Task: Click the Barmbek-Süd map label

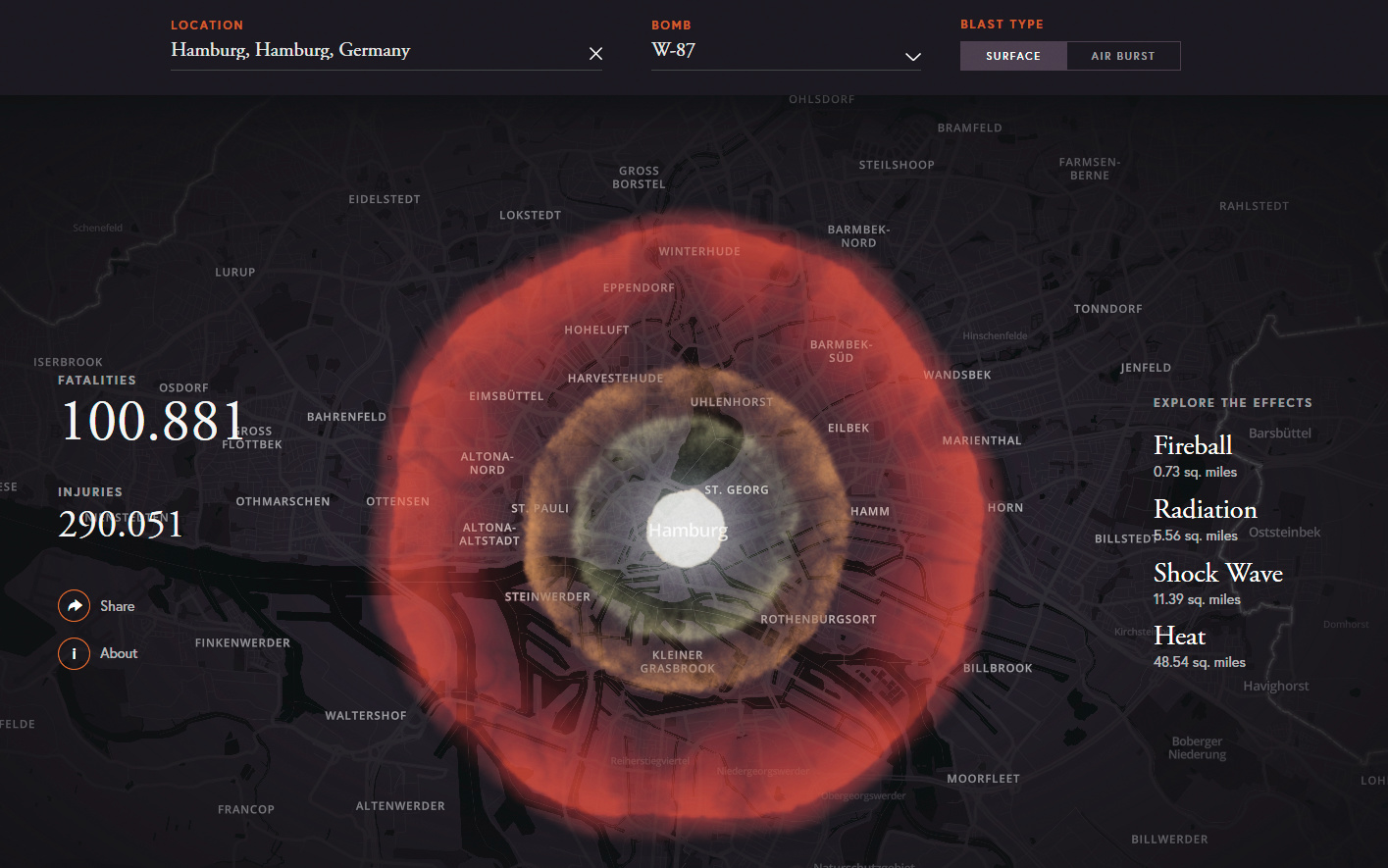Action: coord(841,351)
